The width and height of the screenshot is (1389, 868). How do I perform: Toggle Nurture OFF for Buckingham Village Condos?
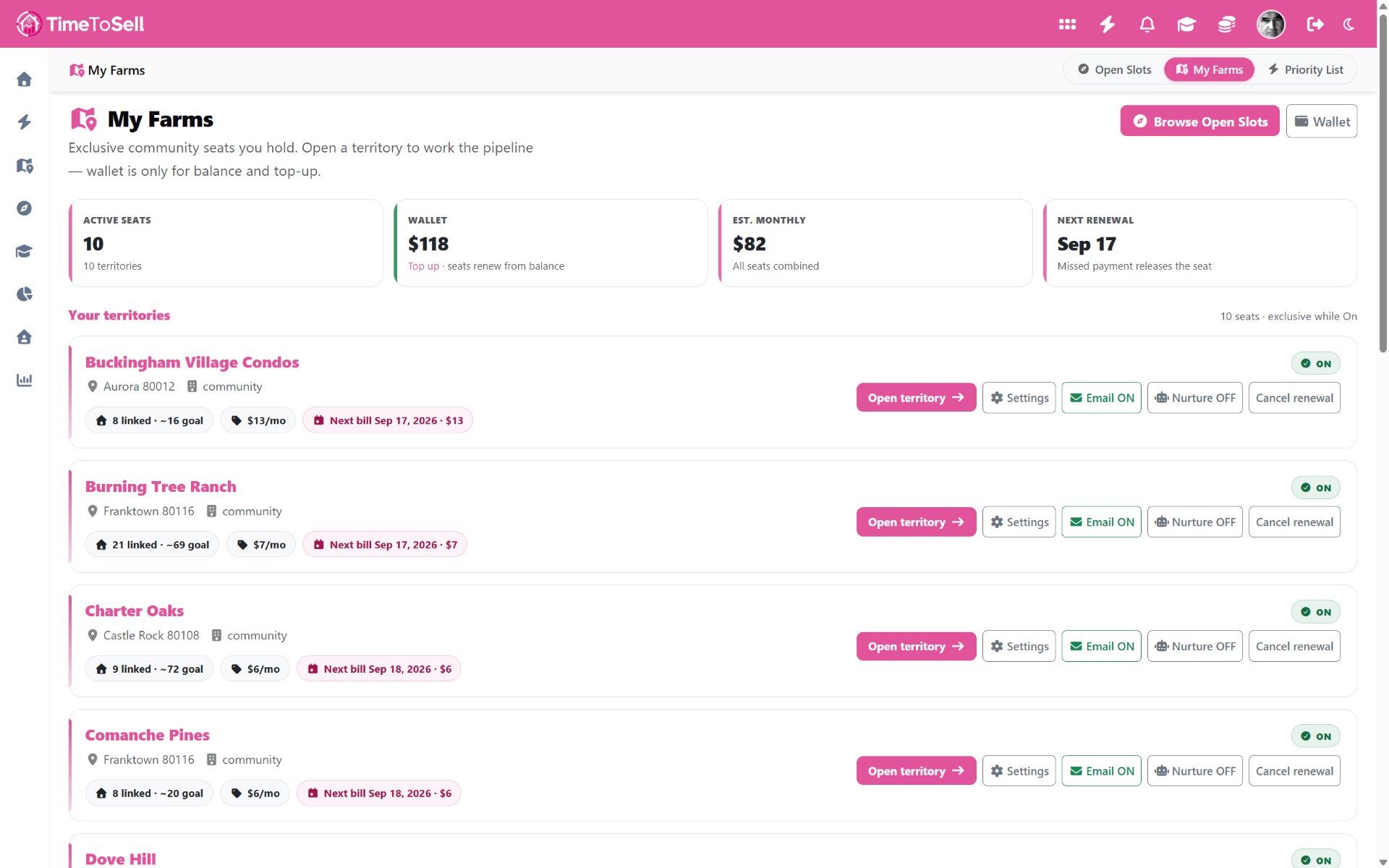pyautogui.click(x=1194, y=398)
